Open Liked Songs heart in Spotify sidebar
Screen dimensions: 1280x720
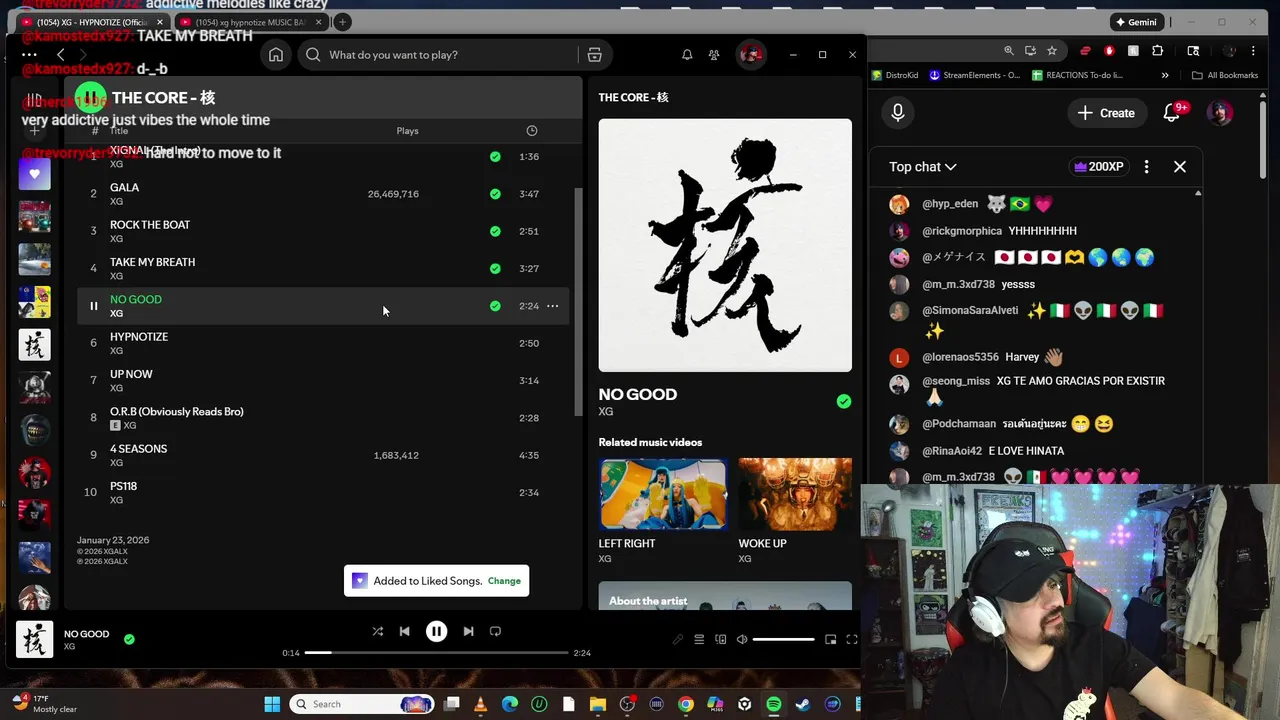pos(34,173)
